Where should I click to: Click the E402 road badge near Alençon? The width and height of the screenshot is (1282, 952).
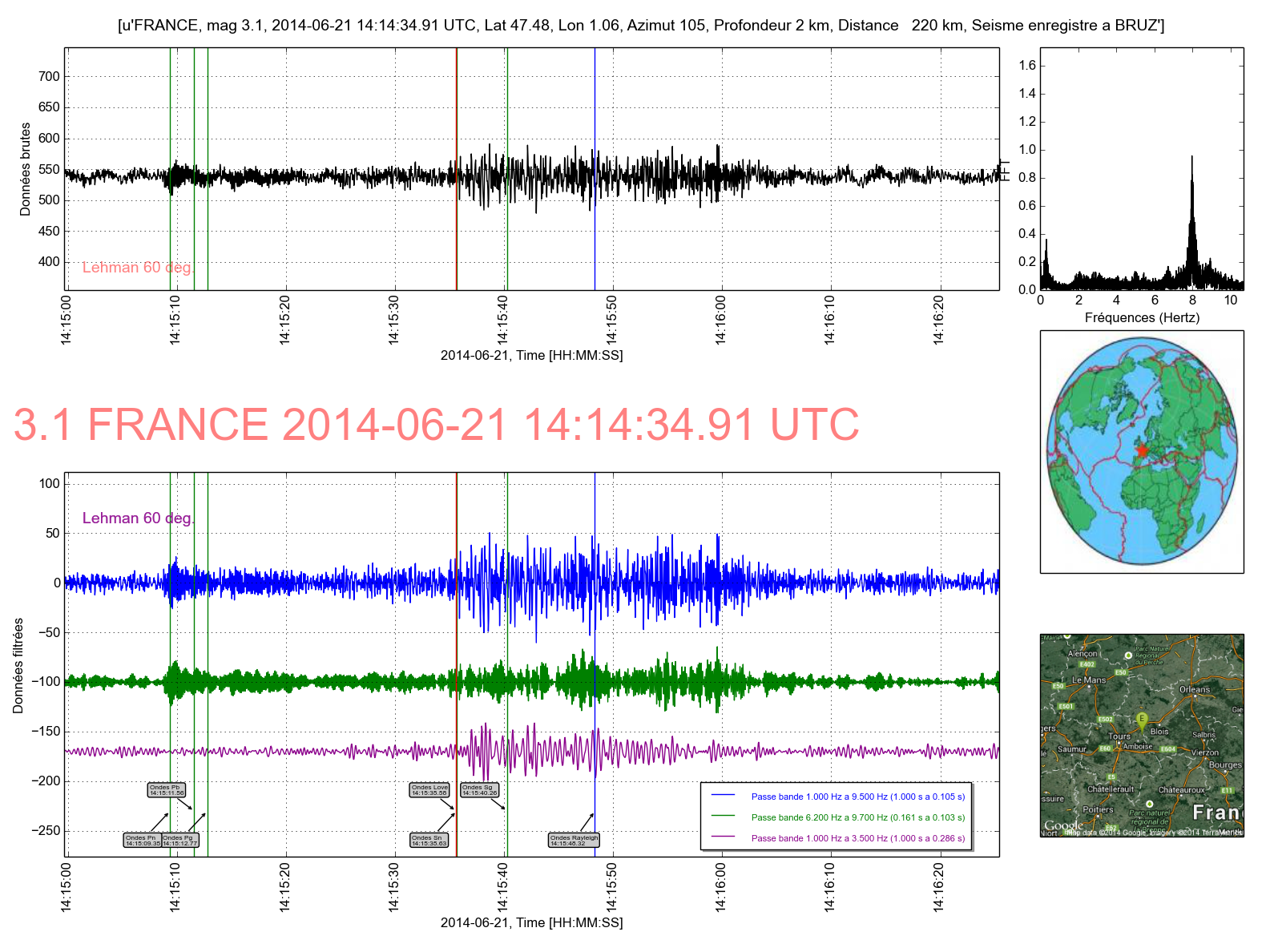click(x=1086, y=664)
